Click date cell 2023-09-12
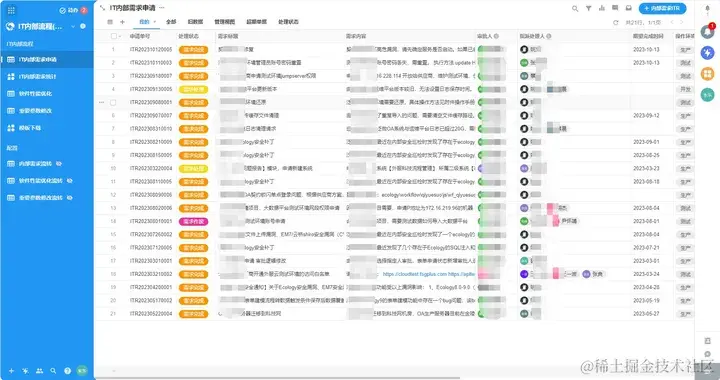Image resolution: width=720 pixels, height=380 pixels. (x=646, y=116)
